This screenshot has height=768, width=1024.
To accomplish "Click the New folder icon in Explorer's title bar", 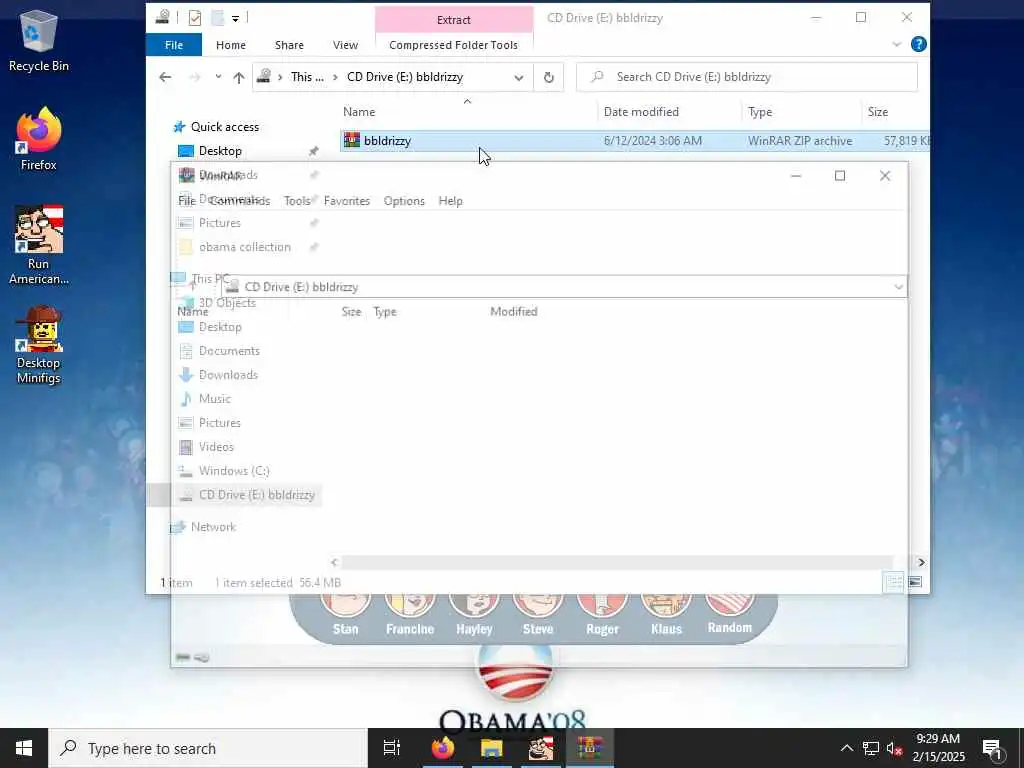I will coord(217,18).
